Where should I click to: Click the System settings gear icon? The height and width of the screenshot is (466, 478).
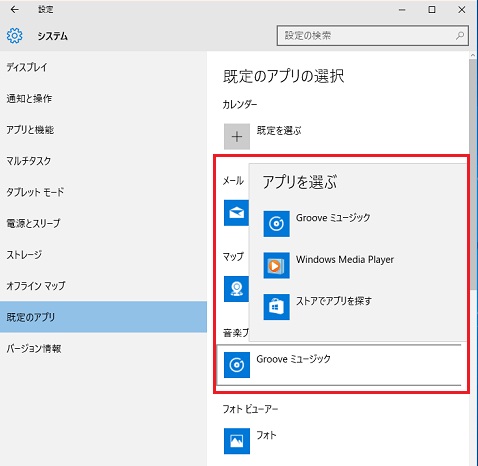click(15, 36)
